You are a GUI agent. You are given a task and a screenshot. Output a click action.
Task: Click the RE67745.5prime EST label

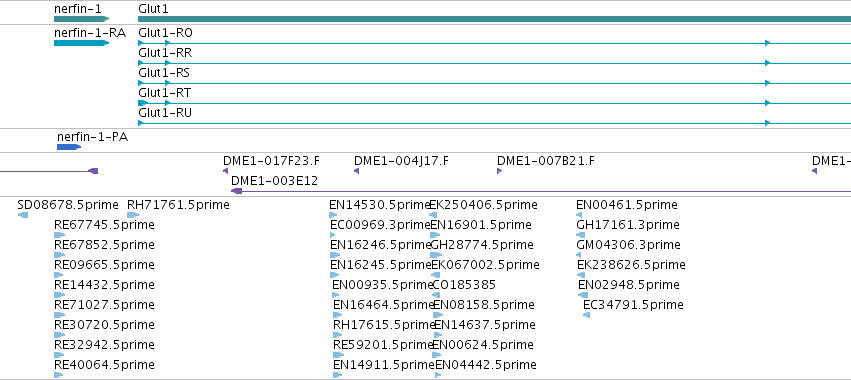[x=104, y=225]
